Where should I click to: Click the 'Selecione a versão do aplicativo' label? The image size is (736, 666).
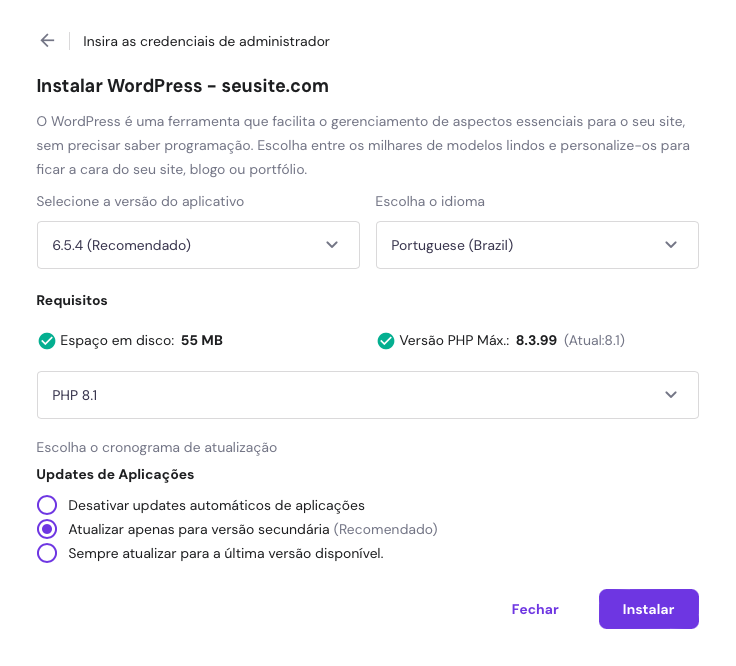pyautogui.click(x=140, y=201)
